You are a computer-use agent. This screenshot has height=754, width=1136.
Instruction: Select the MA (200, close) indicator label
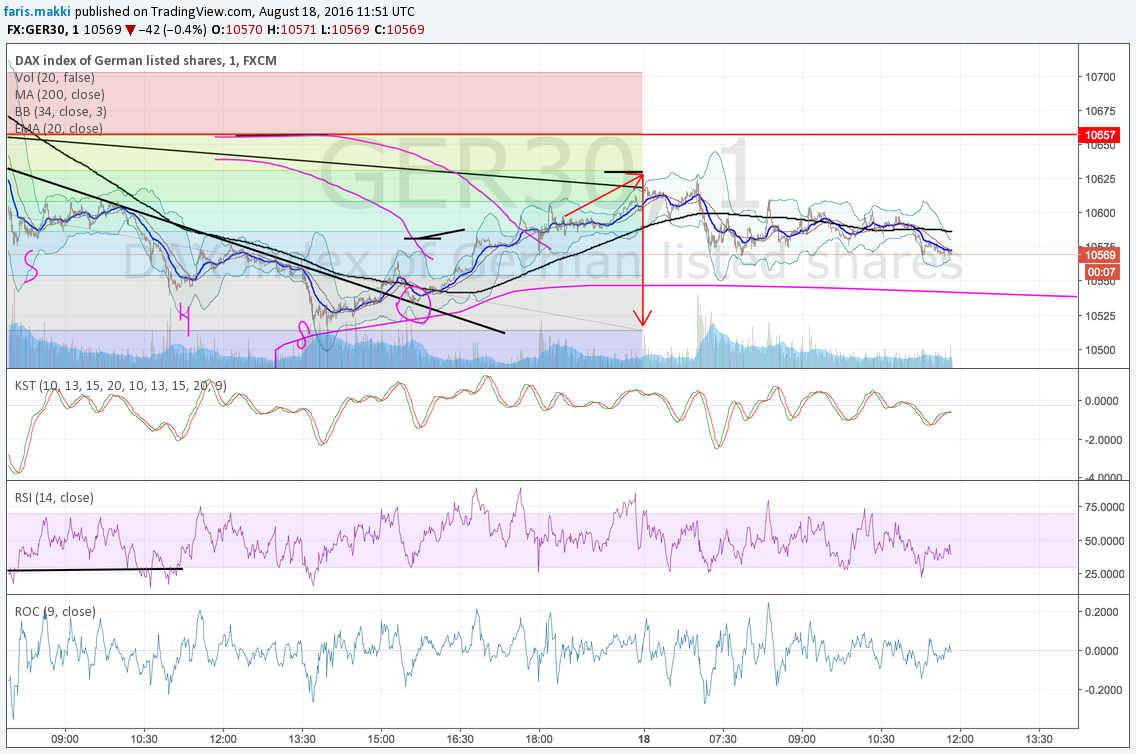coord(59,94)
